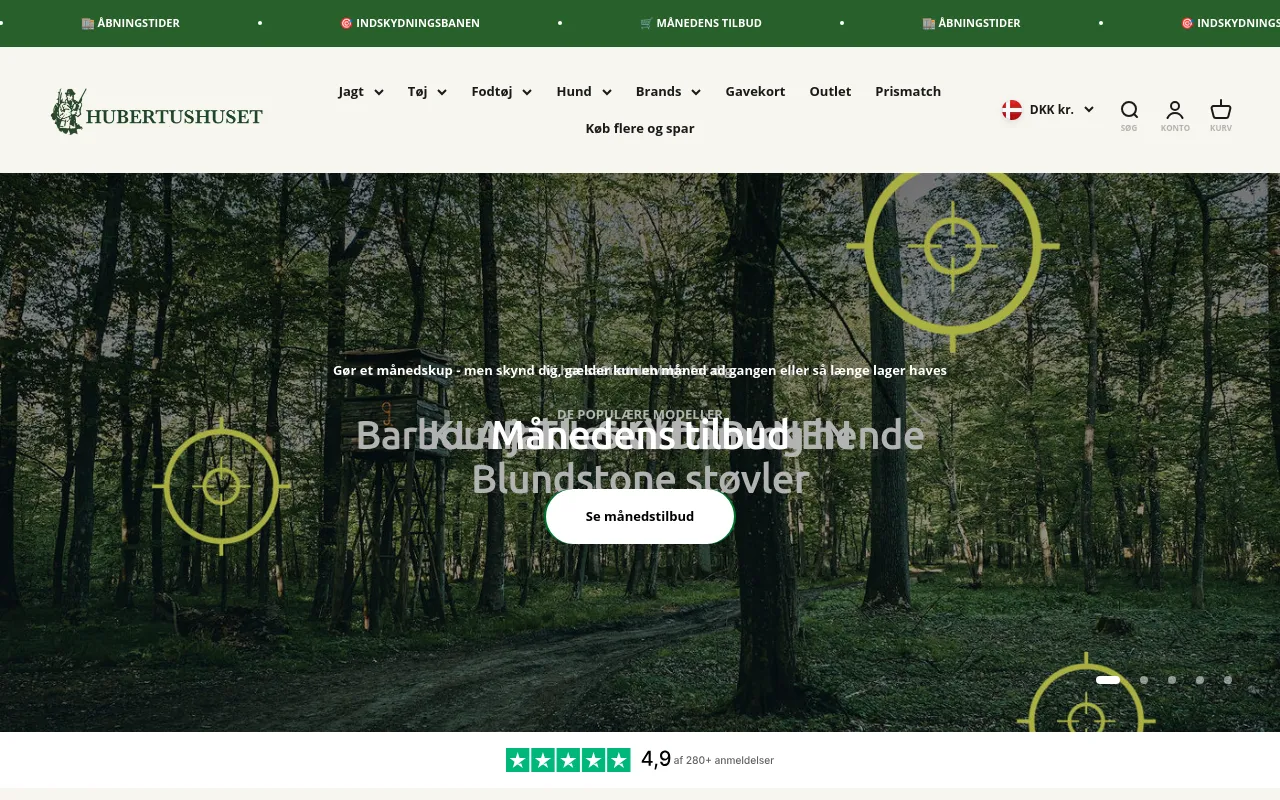Select the last carousel indicator dot
This screenshot has height=800, width=1280.
(x=1227, y=679)
